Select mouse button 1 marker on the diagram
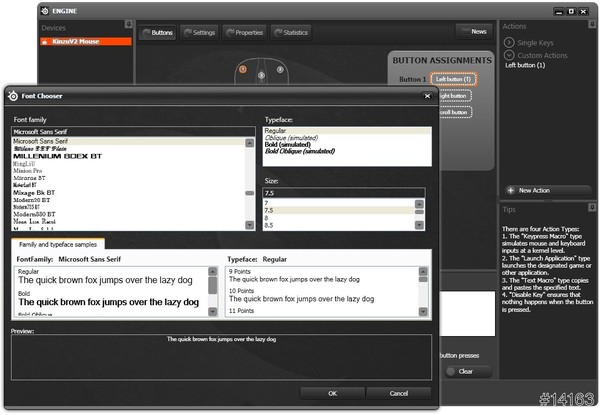 click(x=241, y=69)
